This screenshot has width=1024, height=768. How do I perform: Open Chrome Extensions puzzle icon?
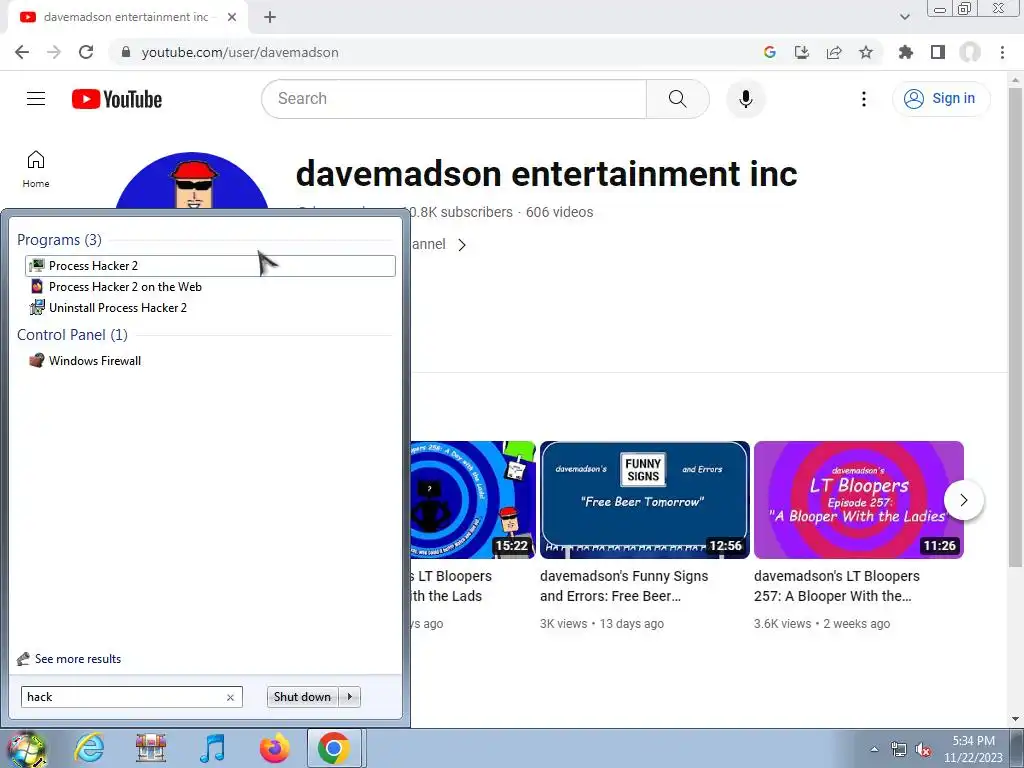point(906,52)
